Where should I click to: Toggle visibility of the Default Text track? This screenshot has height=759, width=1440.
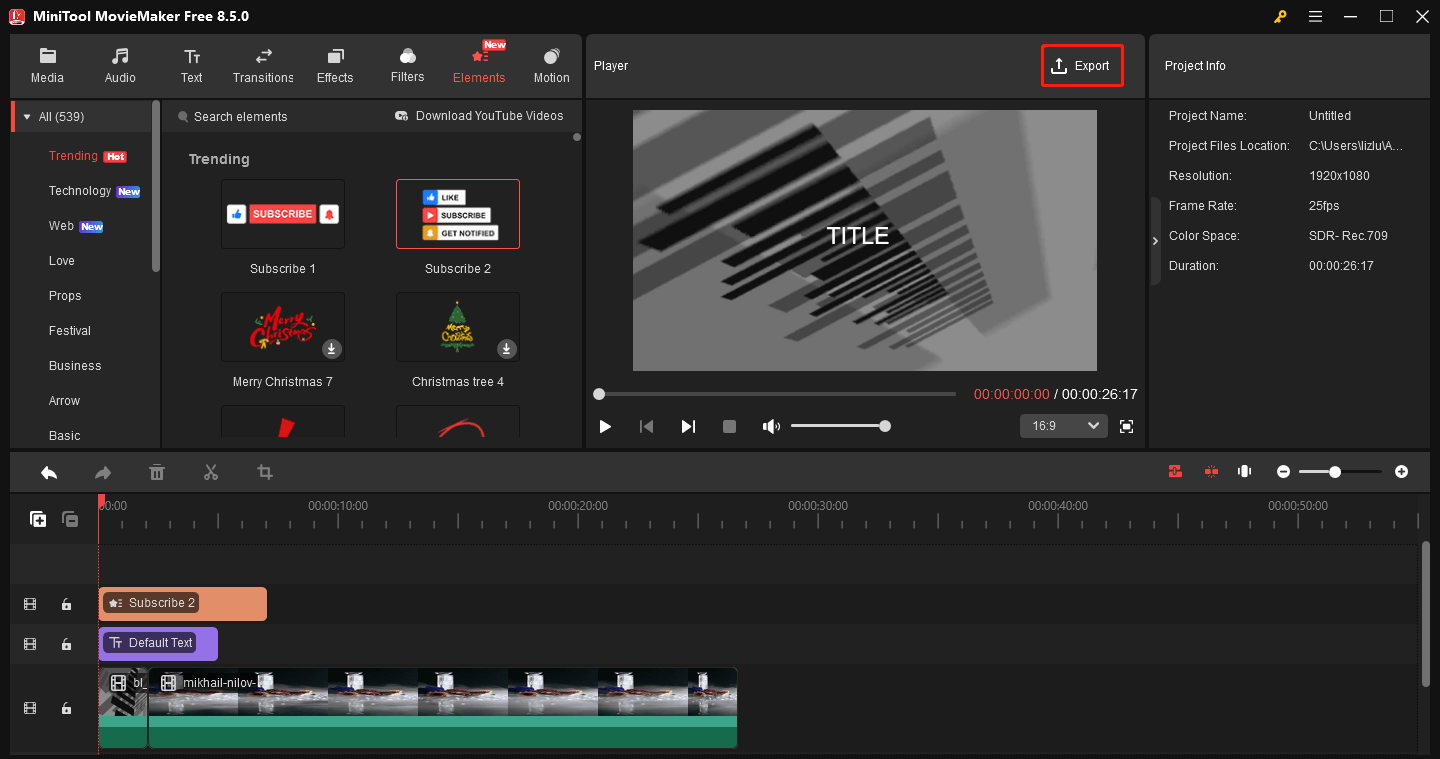(x=30, y=643)
